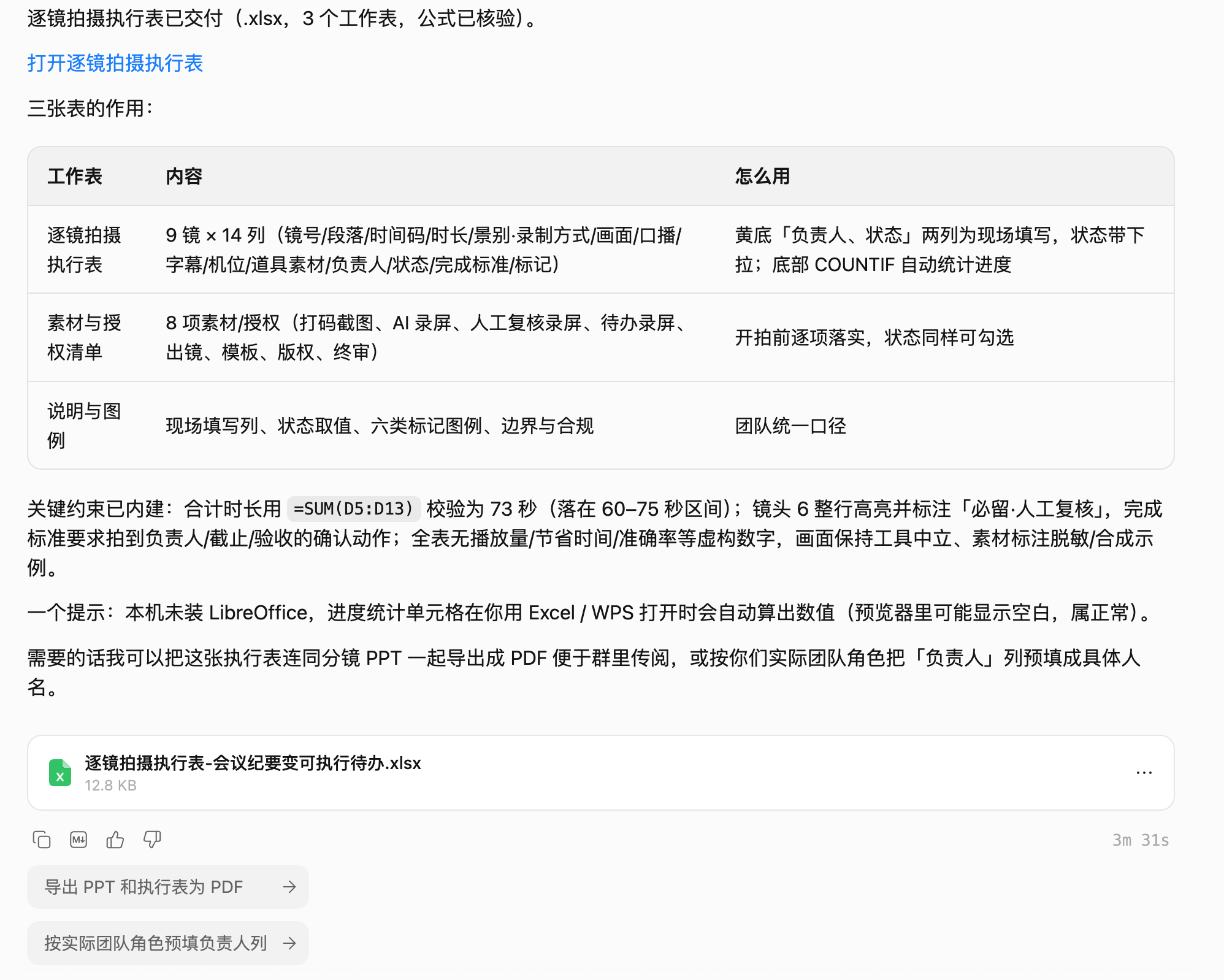Click the 怎么用 column header
Screen dimensions: 1224x980
(763, 177)
